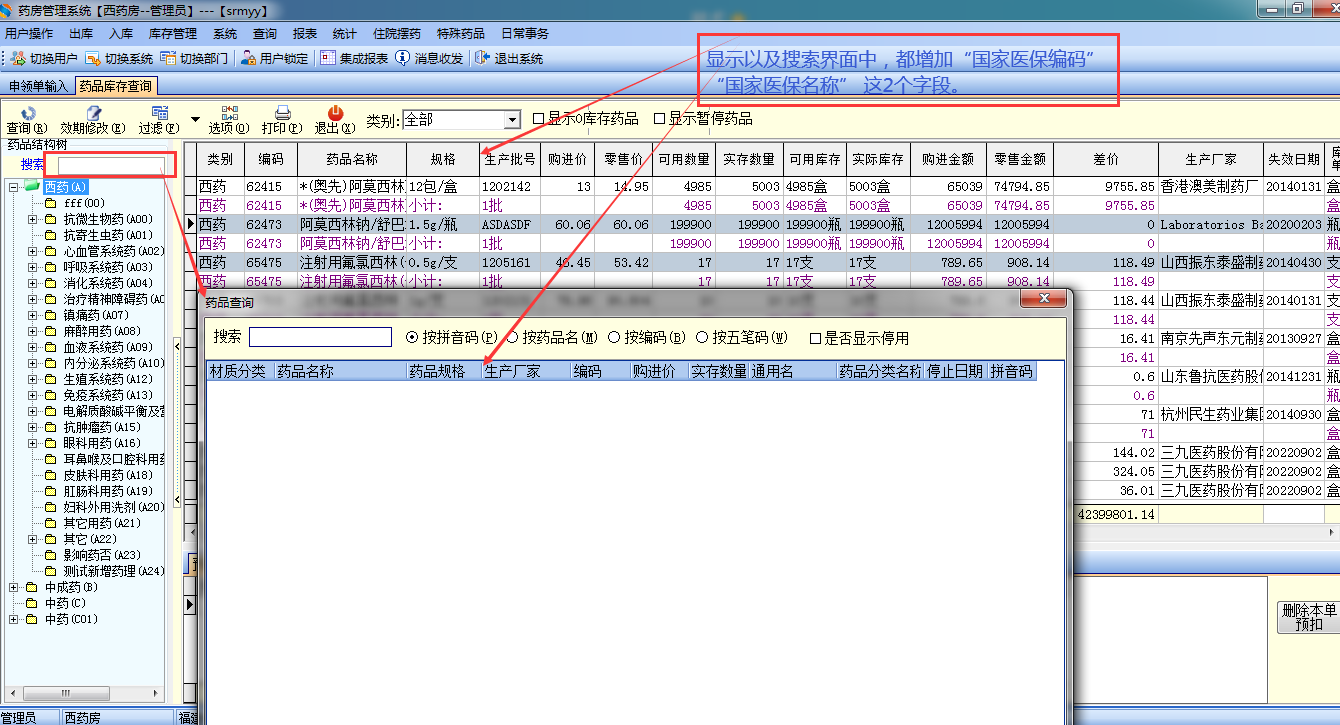Open the 特殊药品 menu
The width and height of the screenshot is (1340, 725).
point(461,34)
